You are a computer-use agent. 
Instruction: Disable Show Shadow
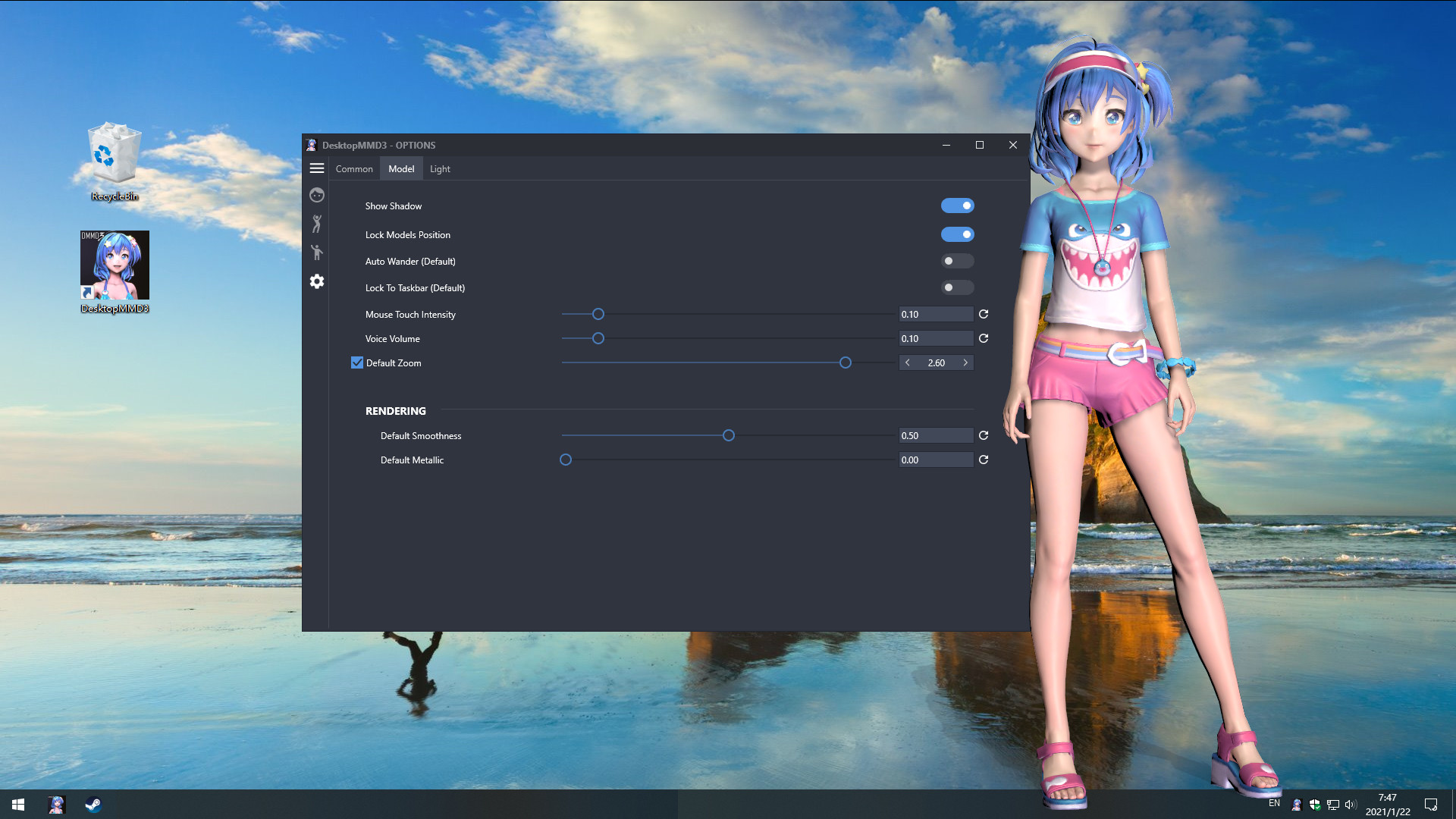958,206
